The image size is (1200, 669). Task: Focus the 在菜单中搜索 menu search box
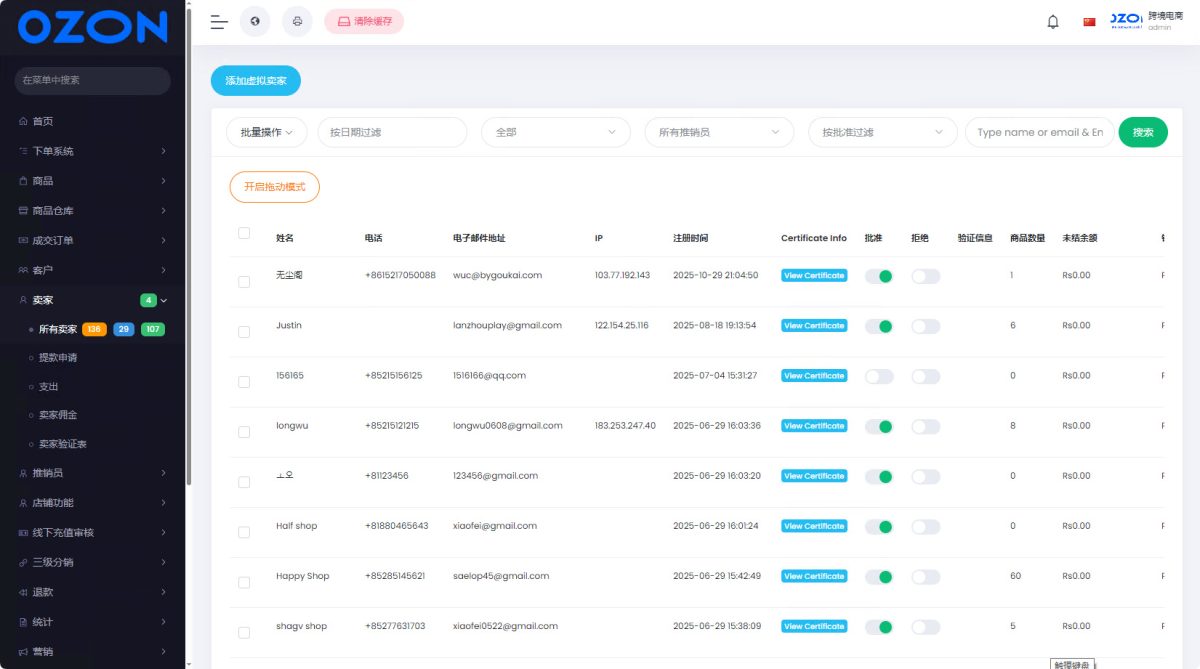click(x=93, y=80)
